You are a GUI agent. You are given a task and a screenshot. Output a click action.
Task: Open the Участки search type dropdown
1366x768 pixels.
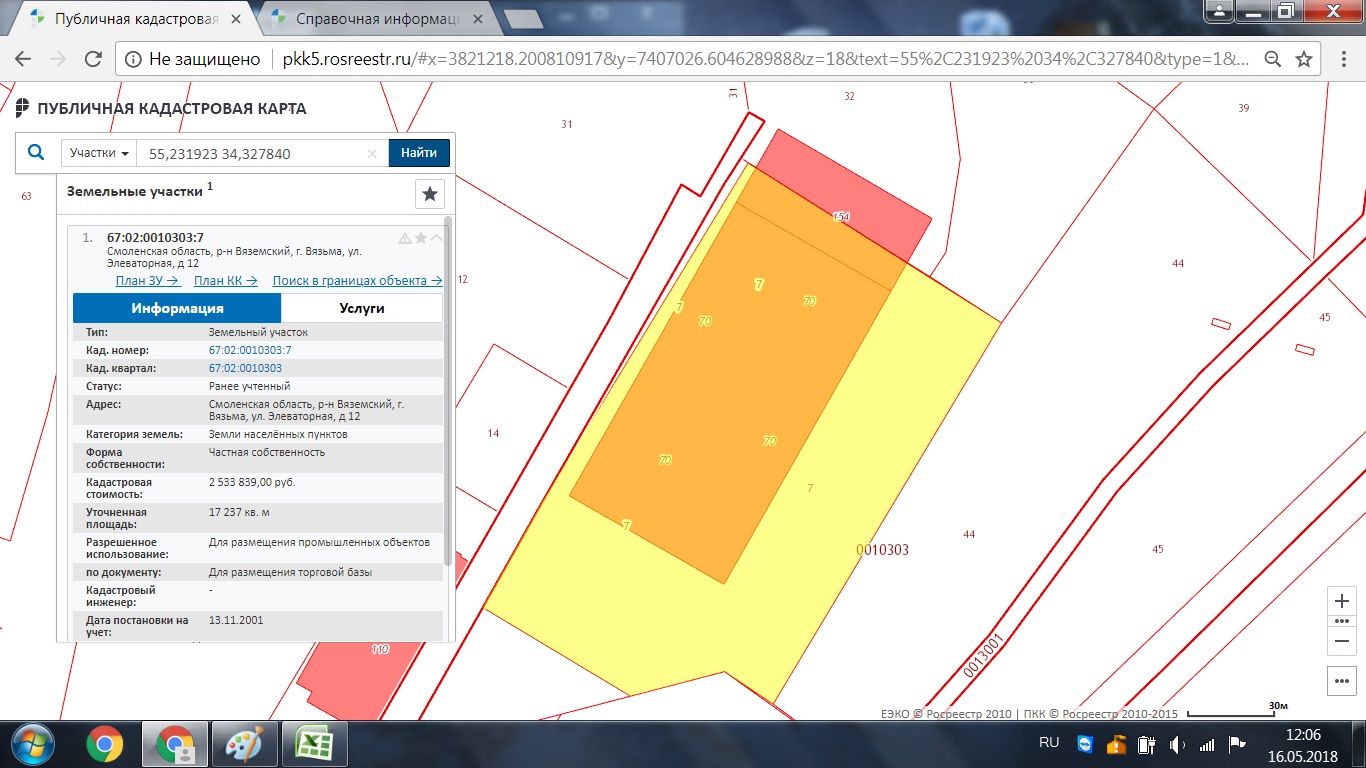(100, 153)
